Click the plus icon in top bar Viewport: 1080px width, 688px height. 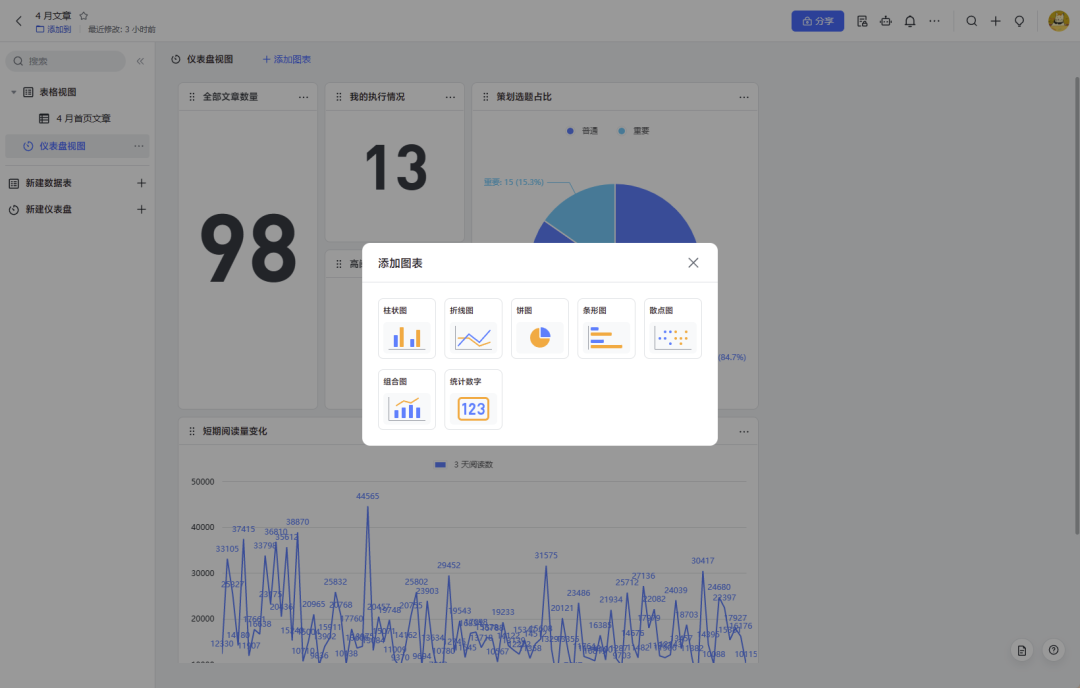click(995, 21)
